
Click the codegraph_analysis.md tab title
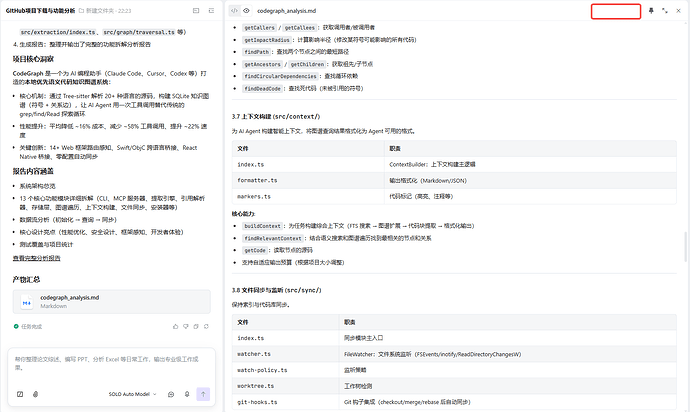(x=286, y=11)
